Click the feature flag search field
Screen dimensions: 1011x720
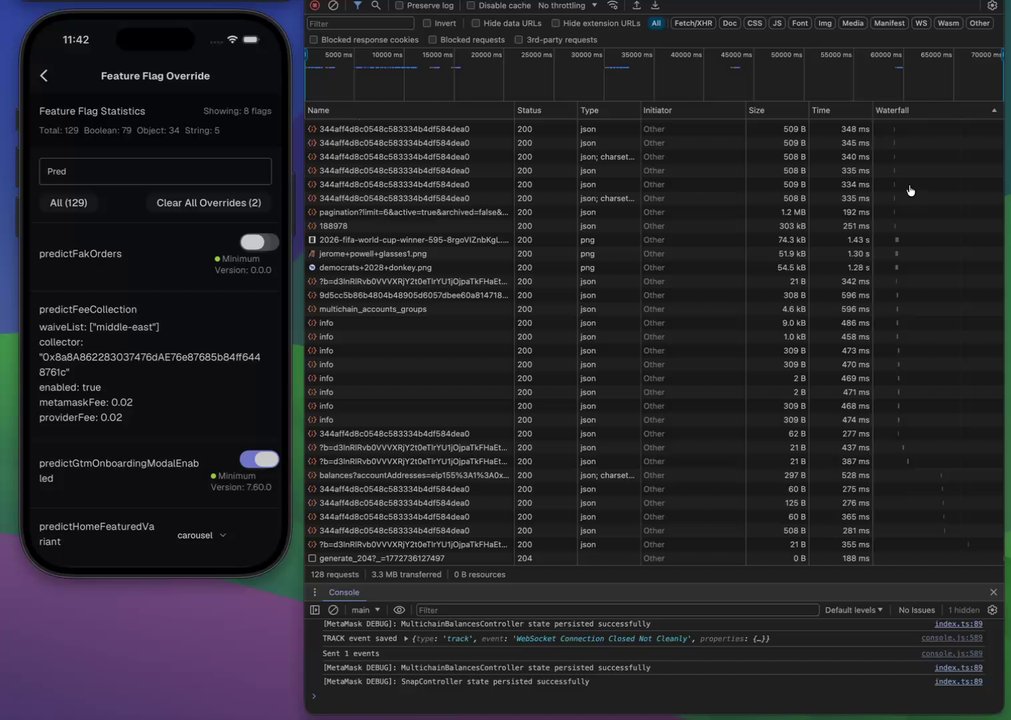155,171
